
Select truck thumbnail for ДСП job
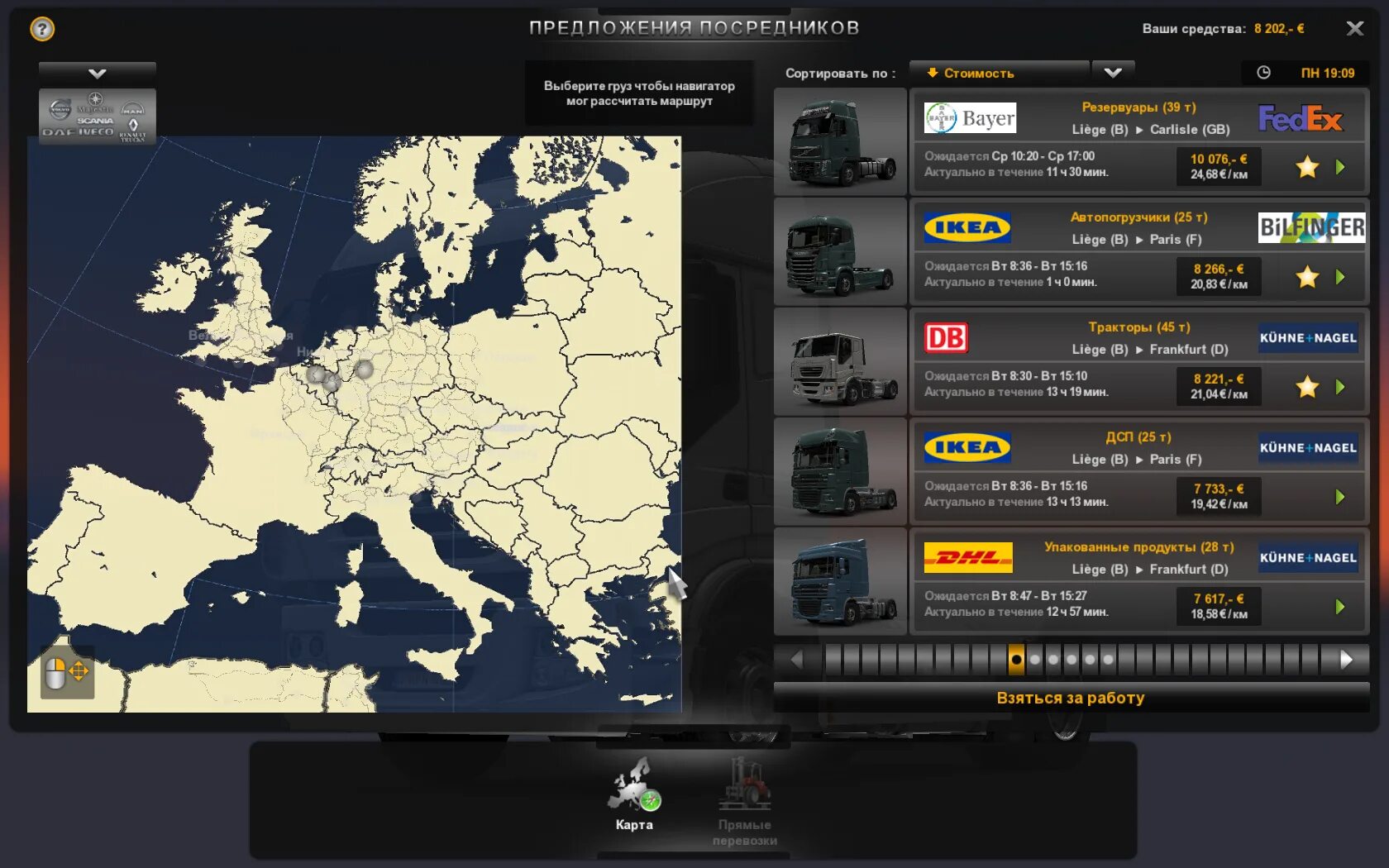pos(841,472)
